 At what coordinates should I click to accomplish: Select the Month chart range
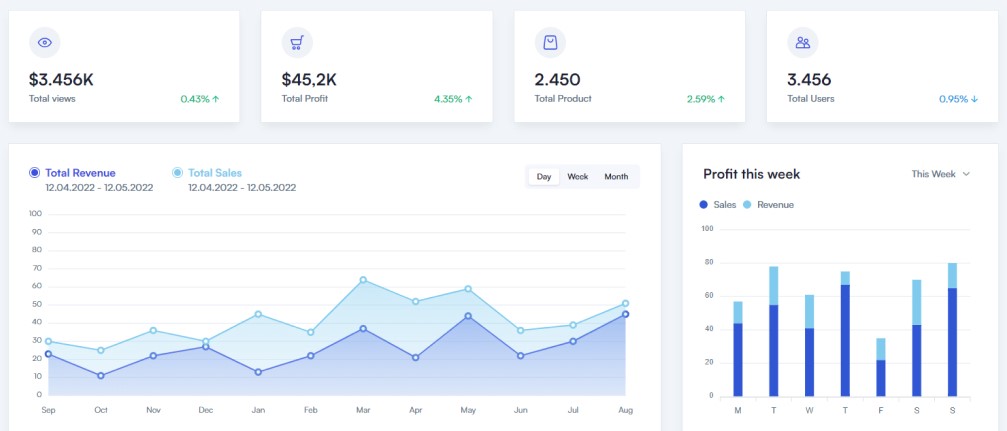tap(616, 177)
